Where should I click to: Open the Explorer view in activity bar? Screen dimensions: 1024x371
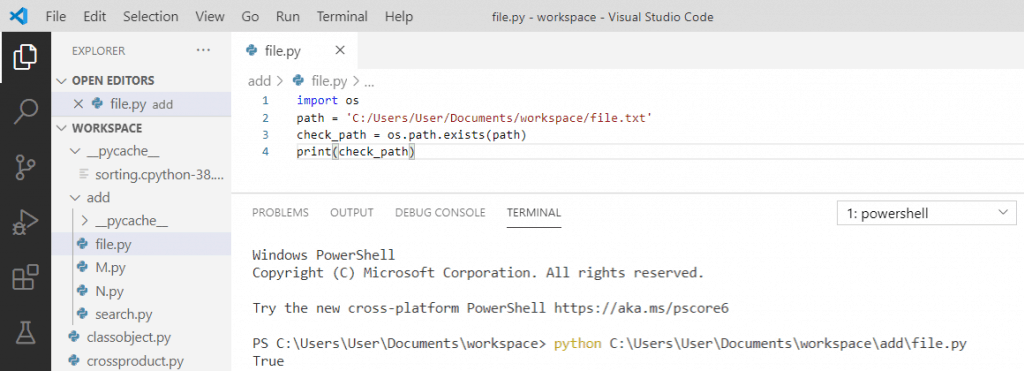[x=25, y=57]
